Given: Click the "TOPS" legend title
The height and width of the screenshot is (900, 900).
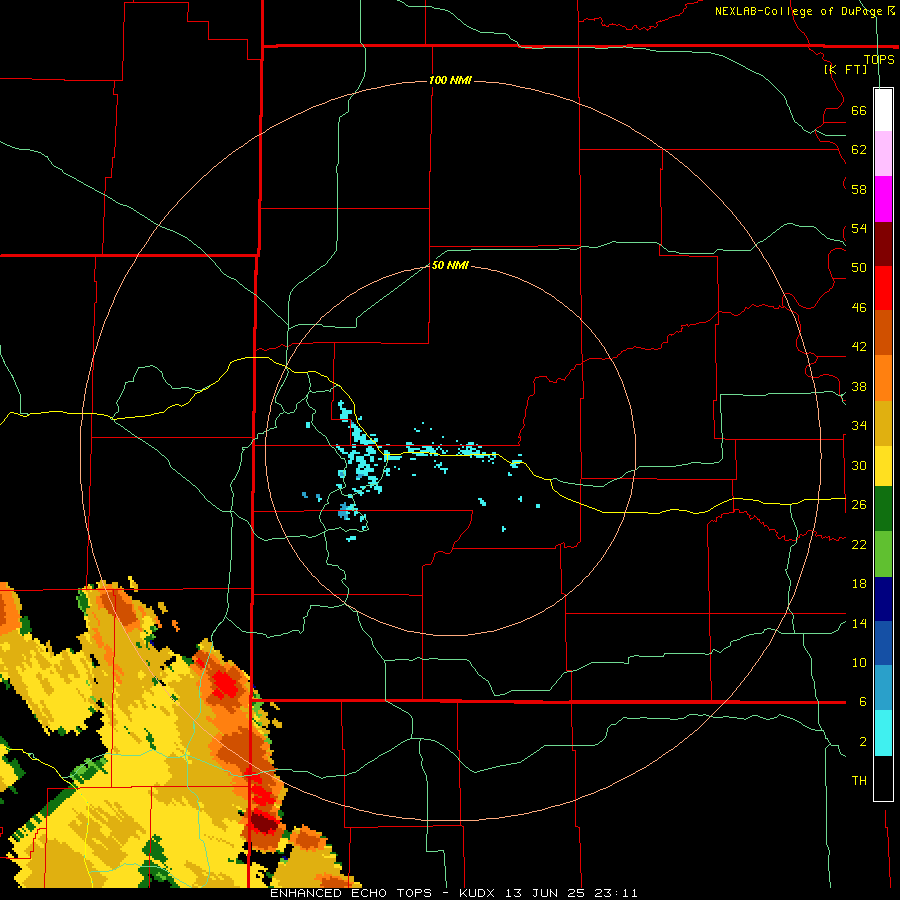Looking at the screenshot, I should pyautogui.click(x=879, y=59).
